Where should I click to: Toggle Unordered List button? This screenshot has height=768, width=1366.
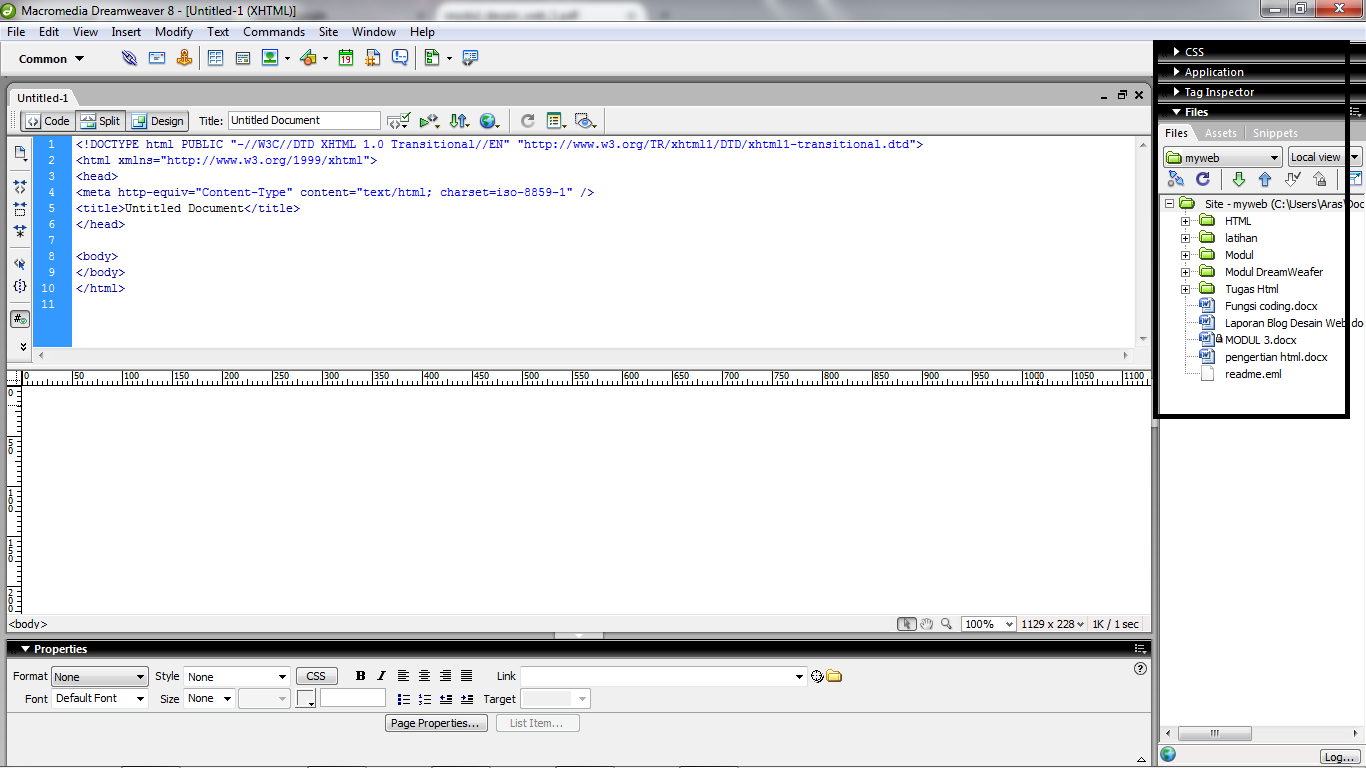[404, 699]
